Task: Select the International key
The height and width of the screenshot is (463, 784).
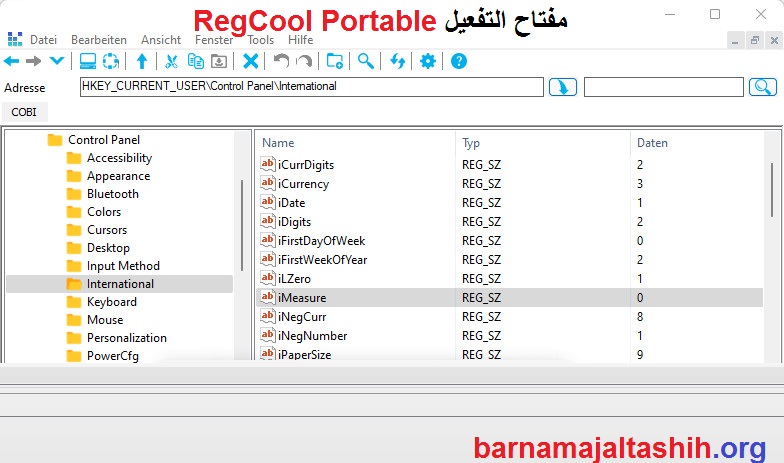Action: coord(120,284)
